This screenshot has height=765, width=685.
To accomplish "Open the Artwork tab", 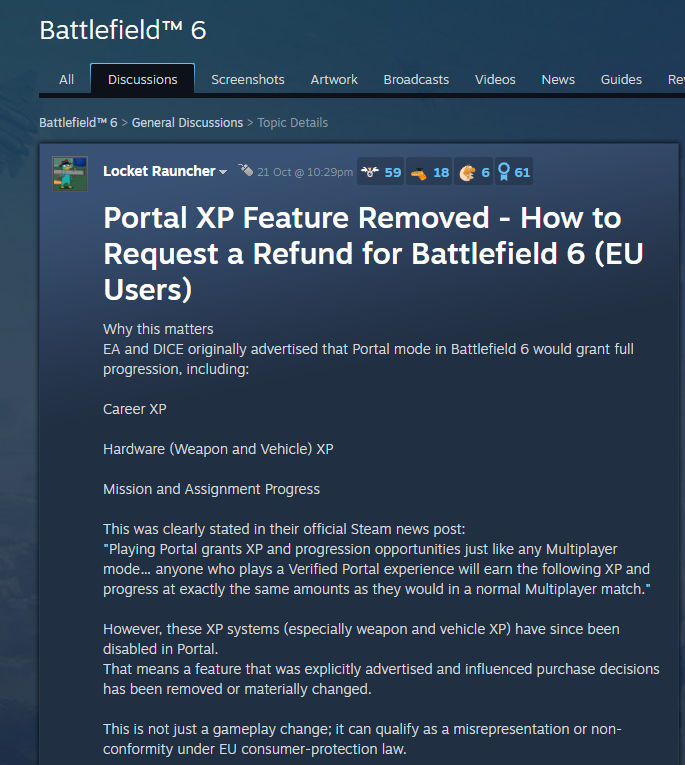I will 334,80.
